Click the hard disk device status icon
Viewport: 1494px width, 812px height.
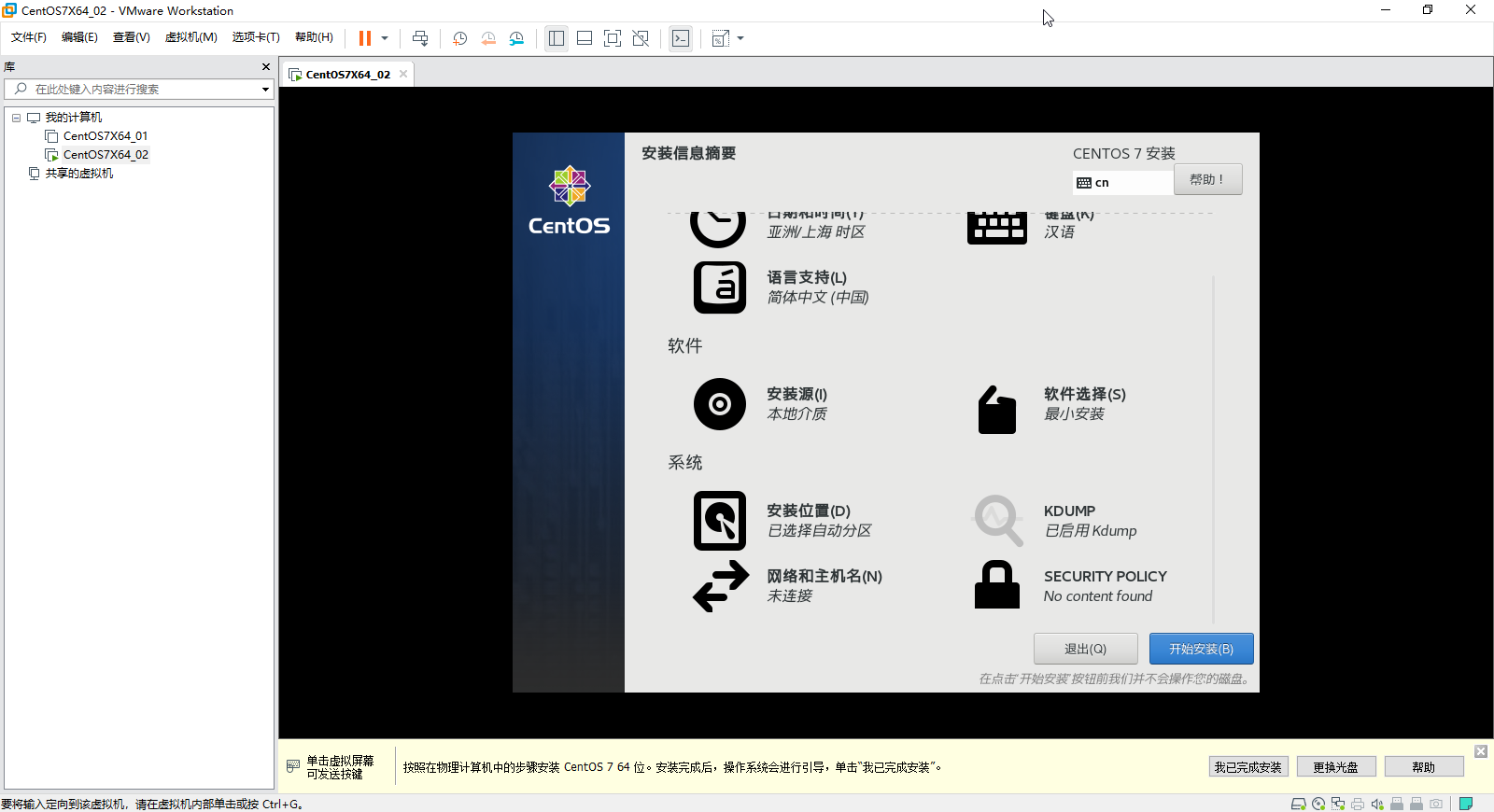coord(1298,804)
